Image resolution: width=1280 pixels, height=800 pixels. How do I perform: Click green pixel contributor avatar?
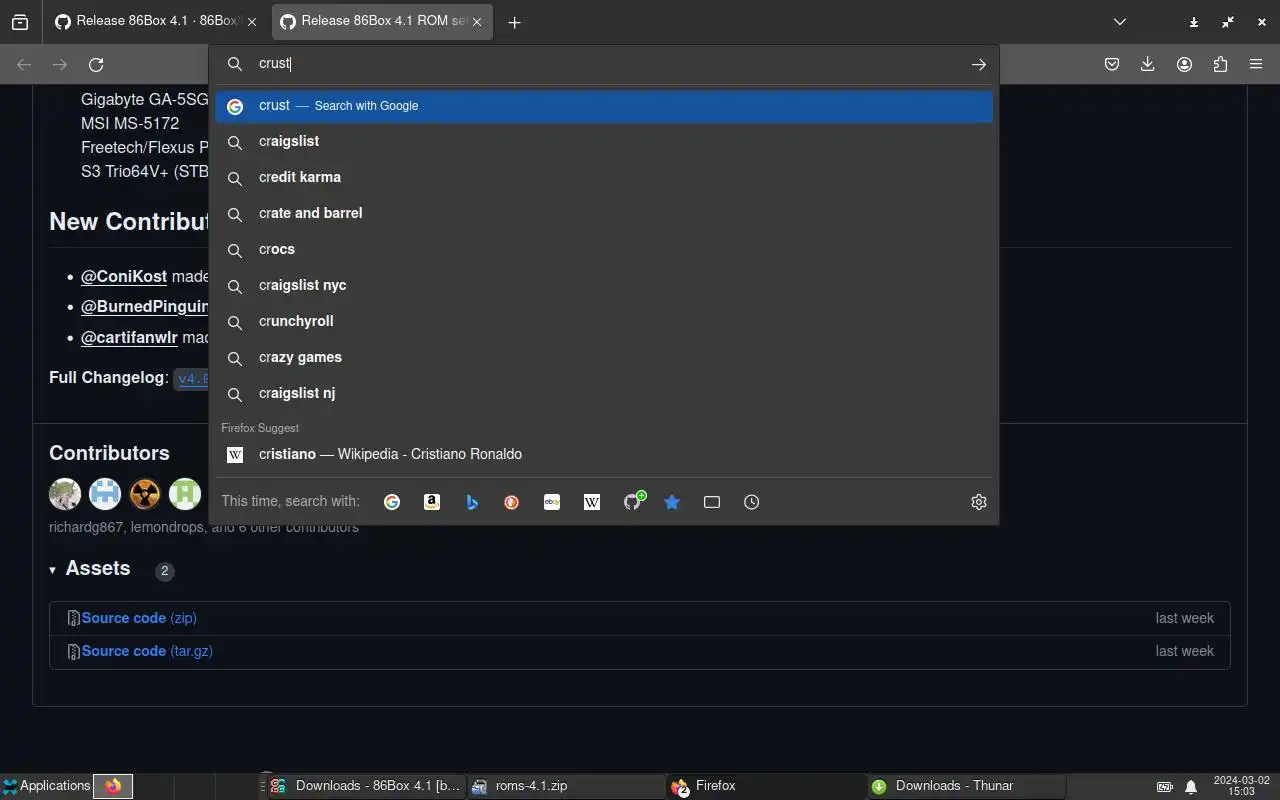tap(185, 494)
